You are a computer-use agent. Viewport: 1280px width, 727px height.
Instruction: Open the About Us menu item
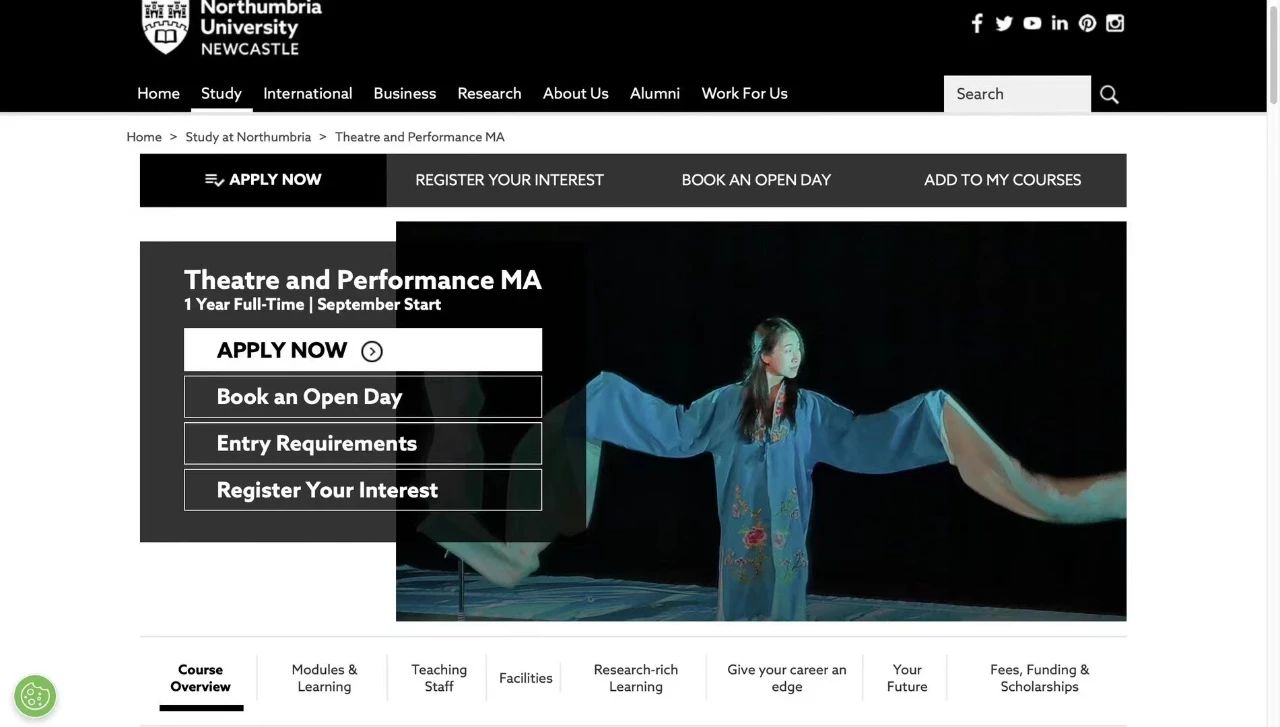click(x=575, y=93)
